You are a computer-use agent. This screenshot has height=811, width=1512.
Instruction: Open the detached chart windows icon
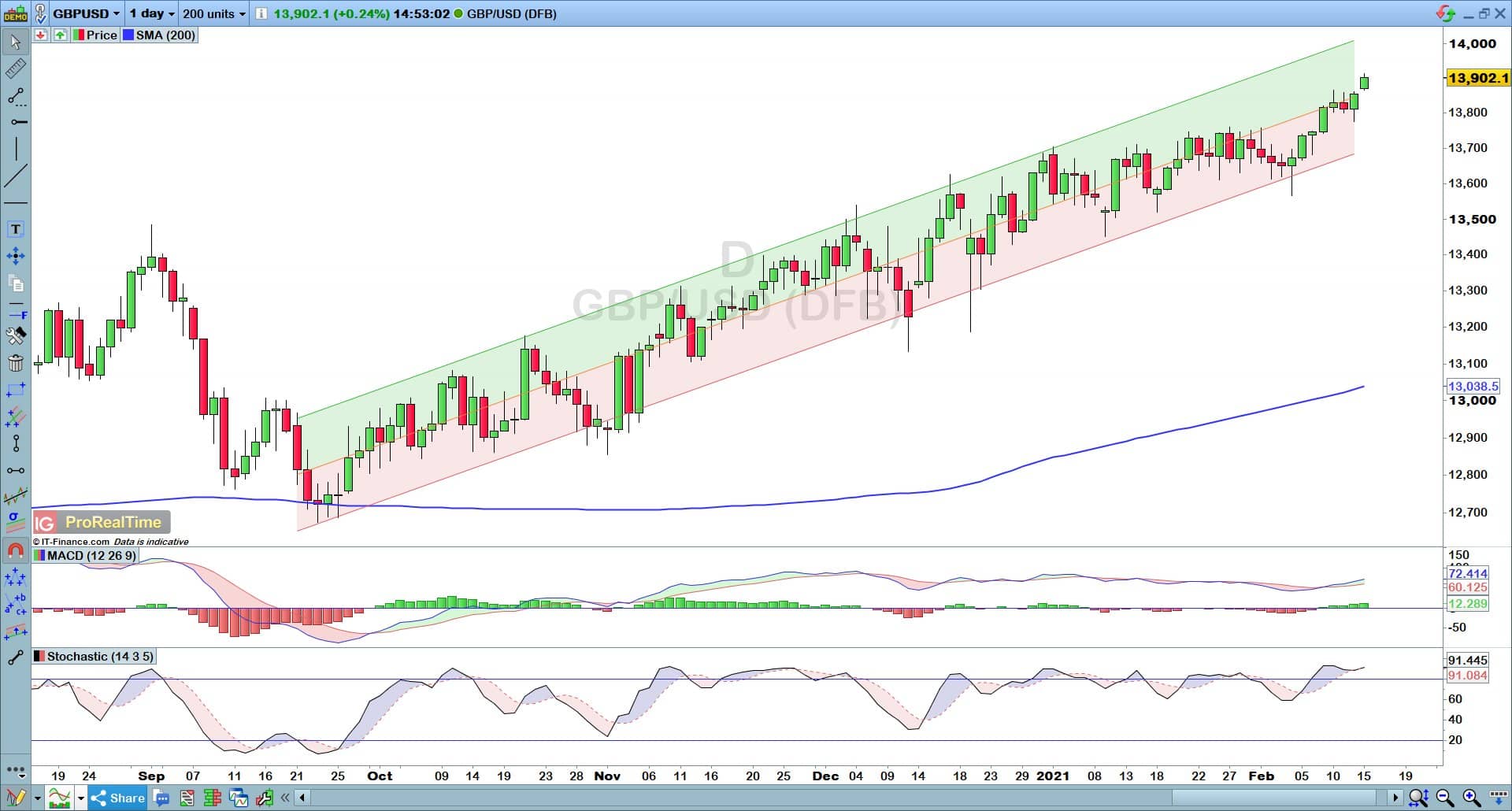tap(239, 798)
